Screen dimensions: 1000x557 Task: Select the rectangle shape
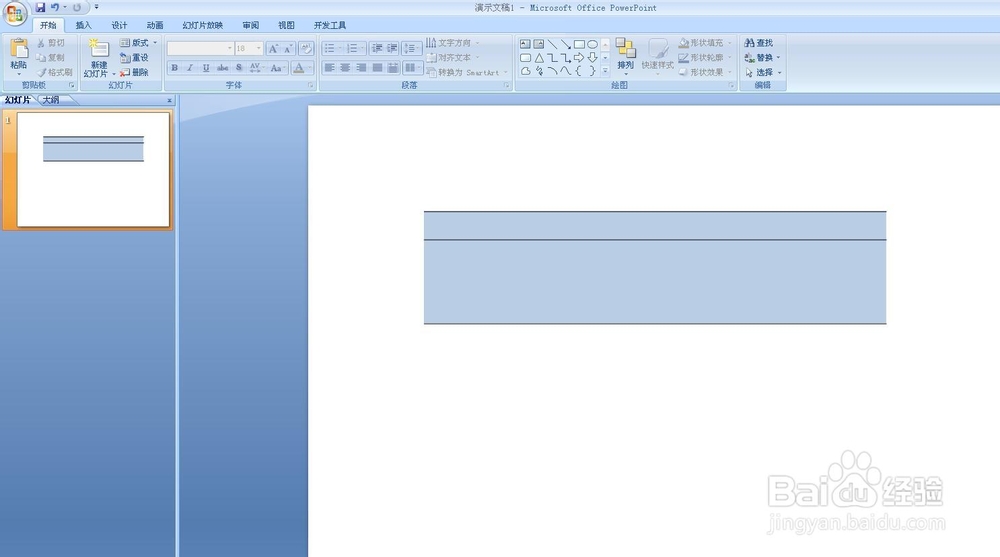point(579,44)
